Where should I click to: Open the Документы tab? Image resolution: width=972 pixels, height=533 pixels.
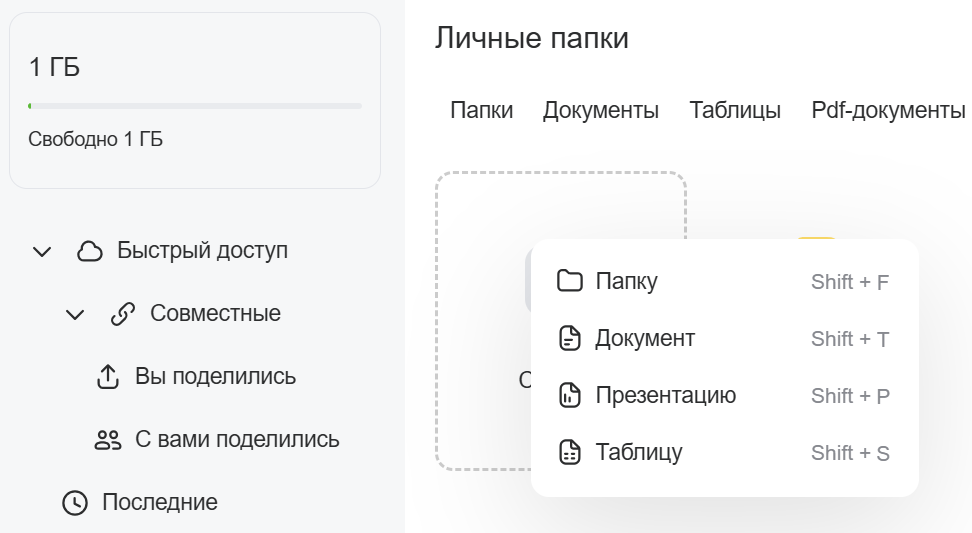pyautogui.click(x=600, y=111)
